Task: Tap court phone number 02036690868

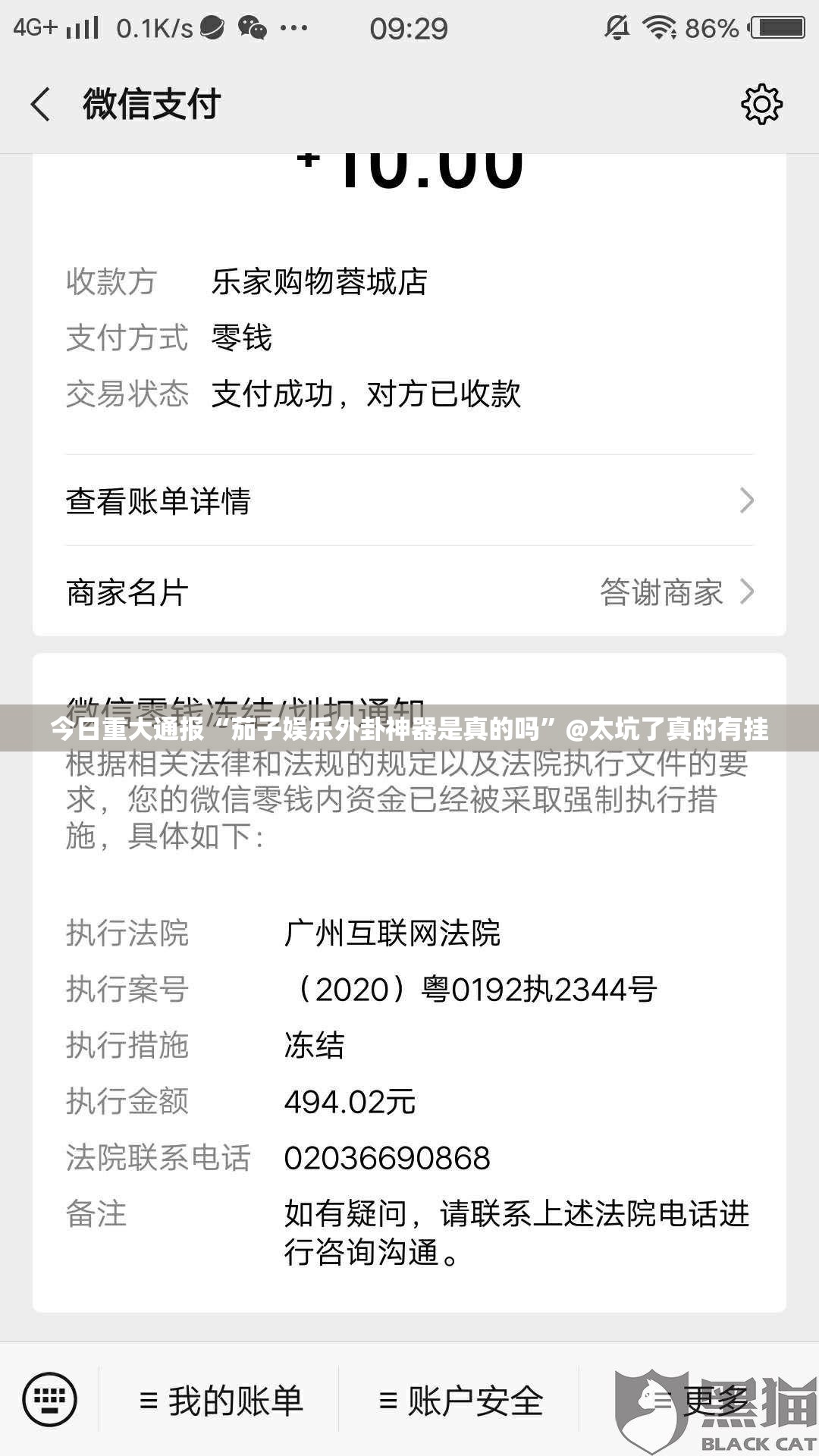Action: point(387,1158)
